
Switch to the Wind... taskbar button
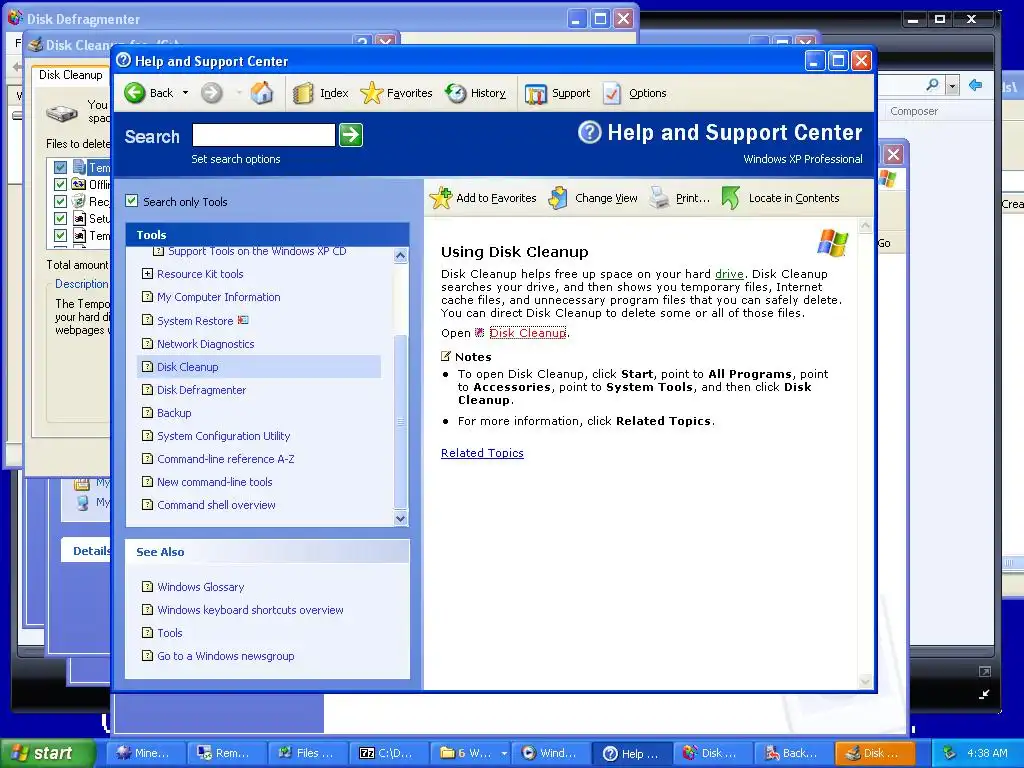click(551, 753)
